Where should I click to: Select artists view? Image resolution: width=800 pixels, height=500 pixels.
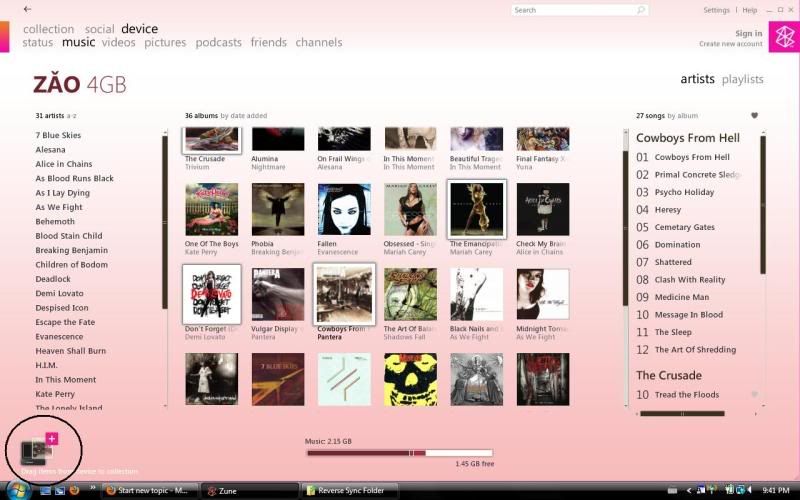pos(697,79)
